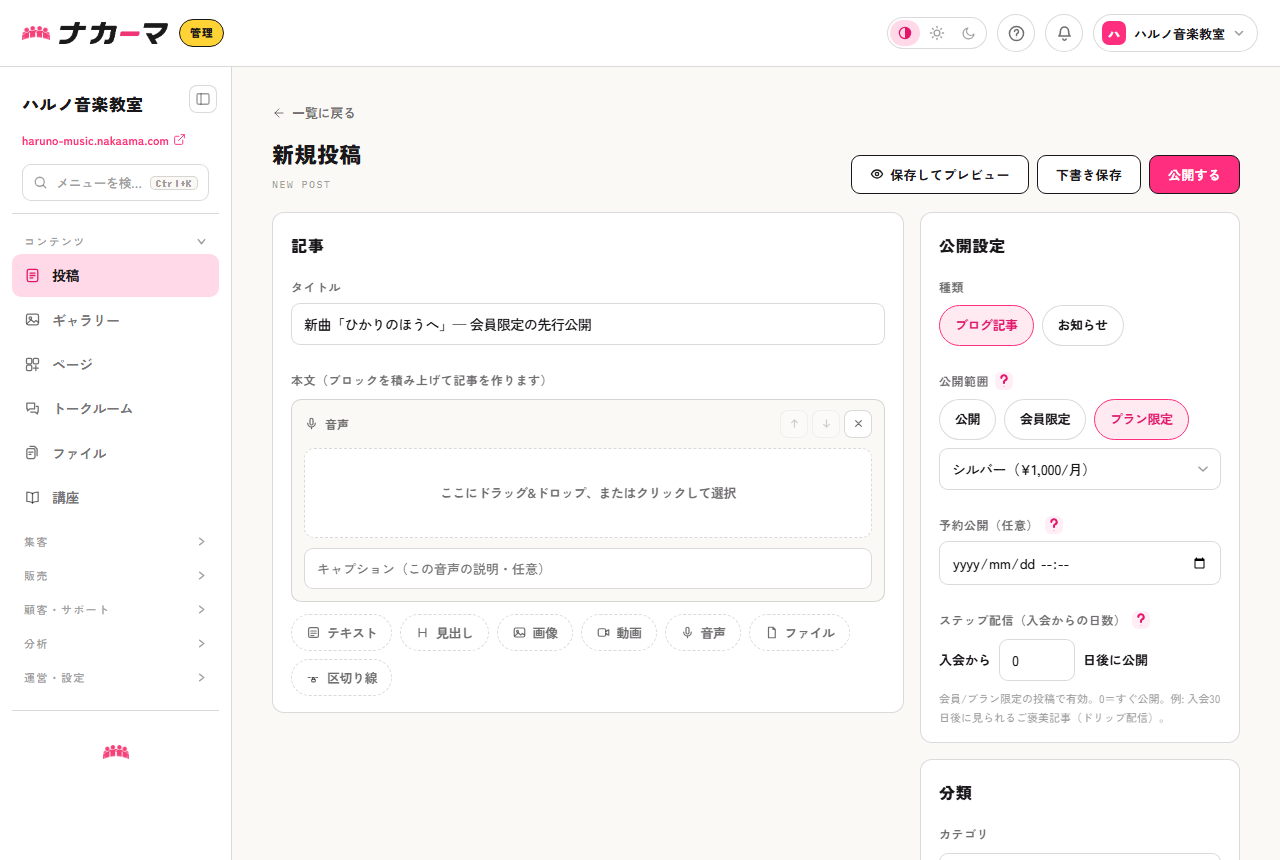Switch to light theme sun icon
1280x860 pixels.
pos(937,33)
